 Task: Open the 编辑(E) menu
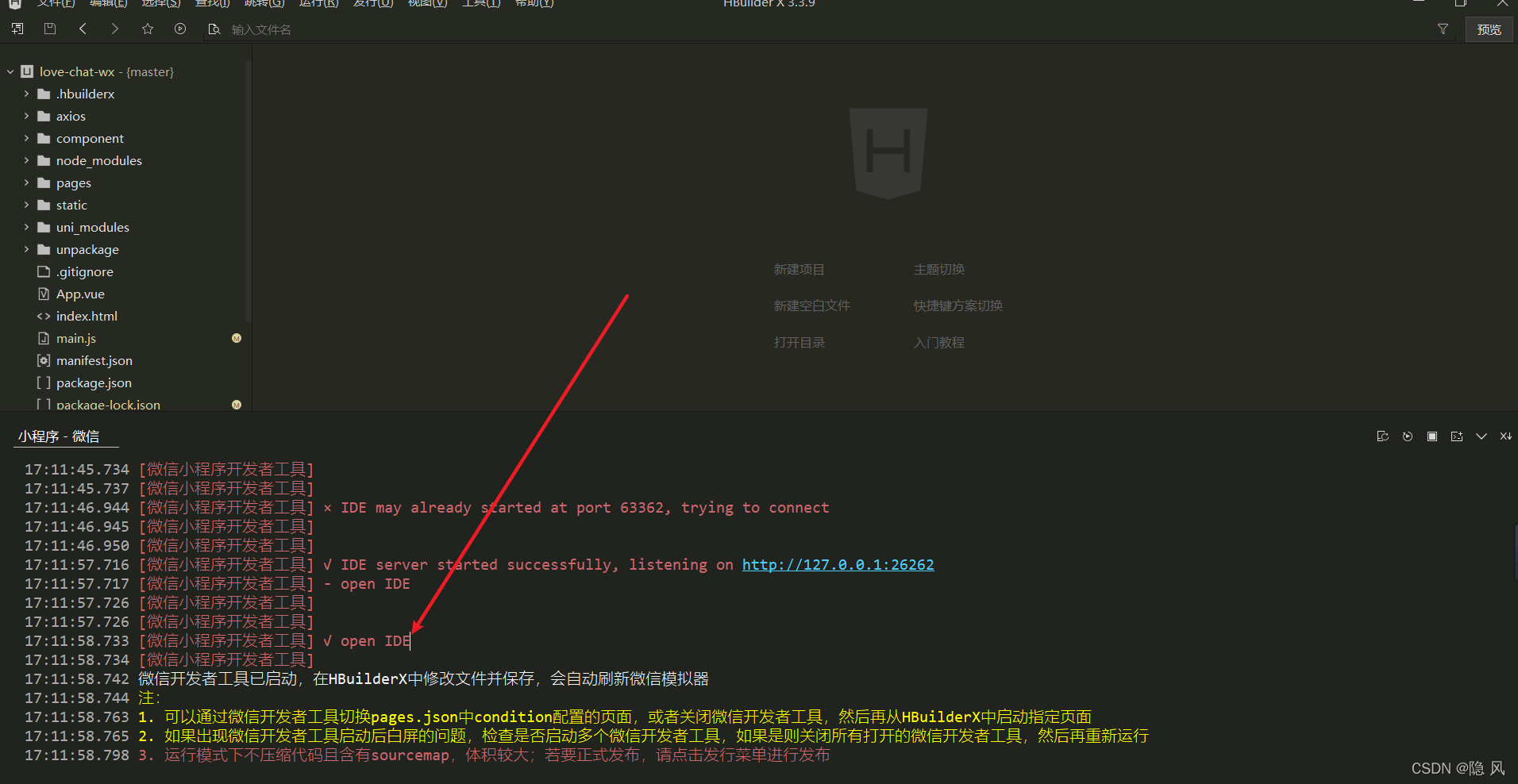click(x=109, y=4)
